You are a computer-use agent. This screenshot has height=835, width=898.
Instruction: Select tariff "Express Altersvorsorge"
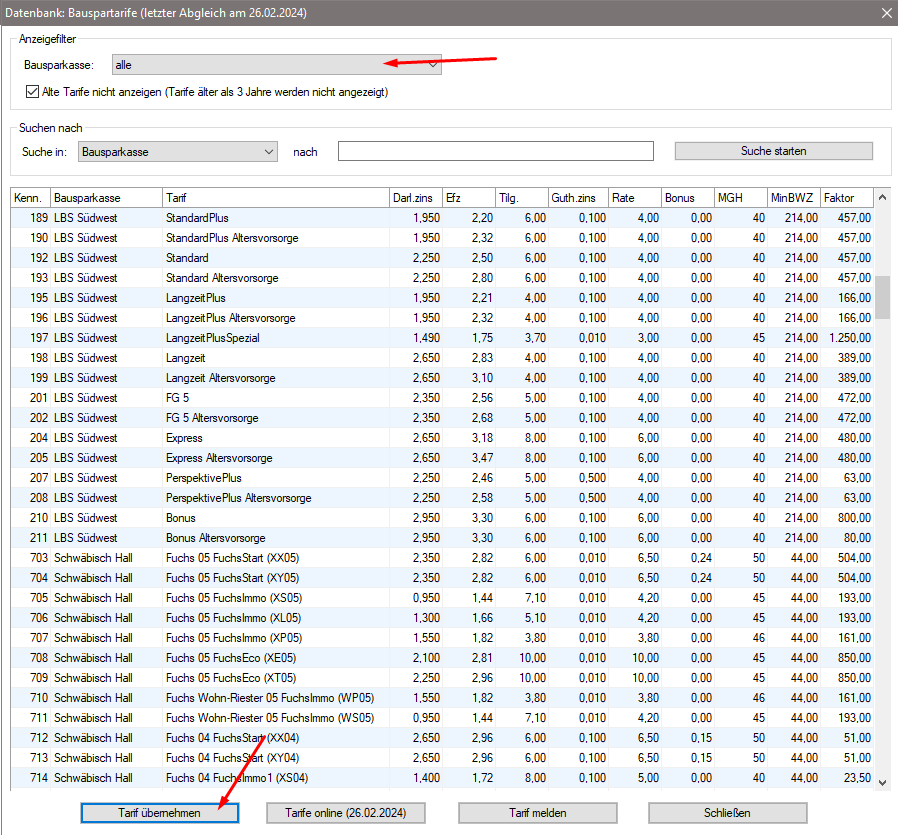tap(219, 458)
